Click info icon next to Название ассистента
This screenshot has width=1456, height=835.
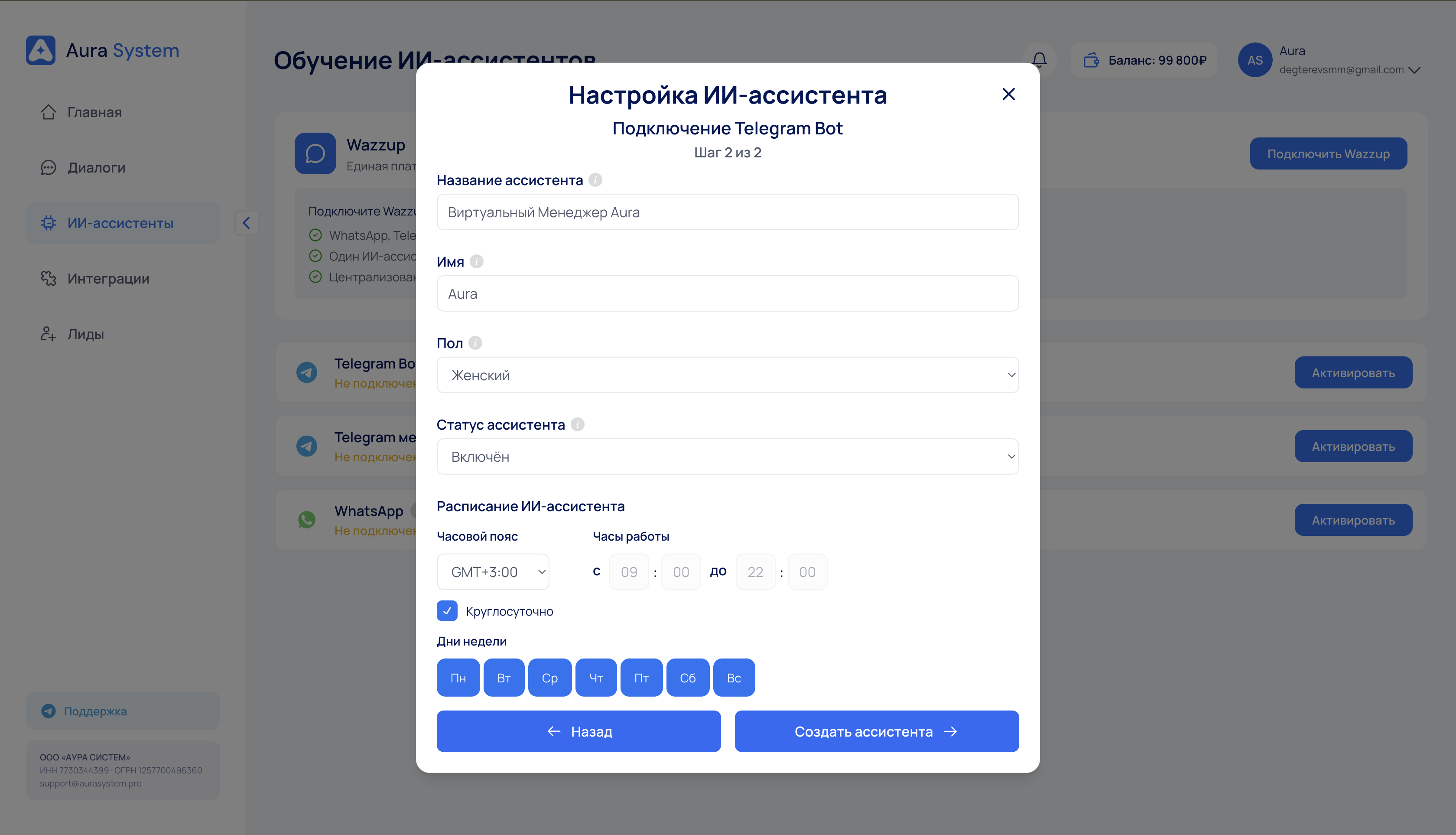click(x=595, y=180)
